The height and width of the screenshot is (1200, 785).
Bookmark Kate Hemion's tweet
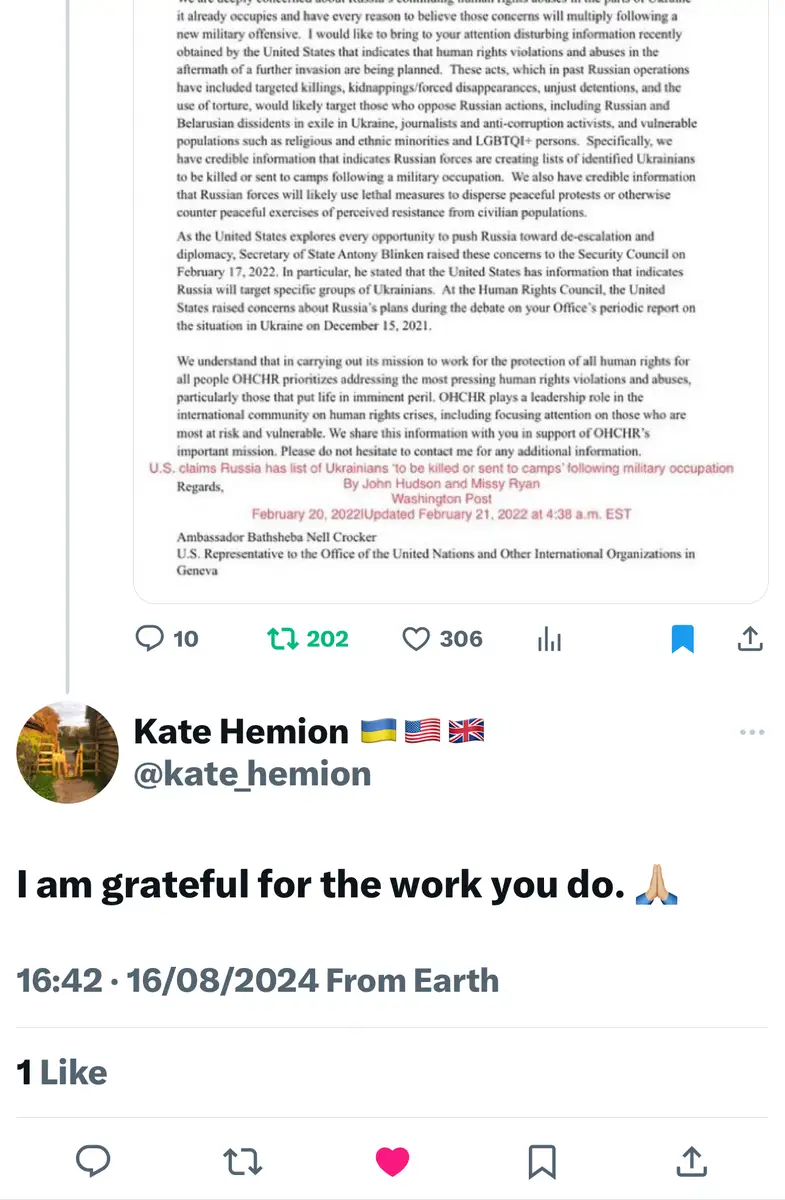click(x=541, y=1161)
